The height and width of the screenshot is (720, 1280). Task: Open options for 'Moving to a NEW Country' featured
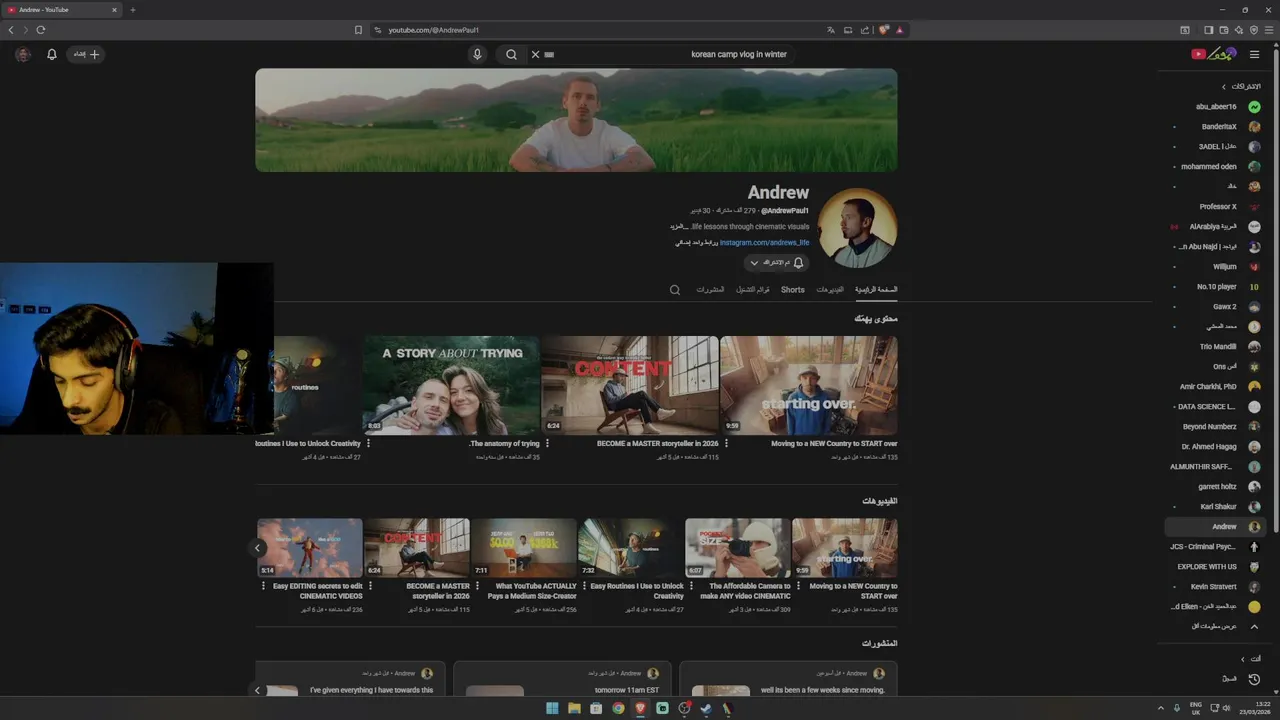(726, 443)
